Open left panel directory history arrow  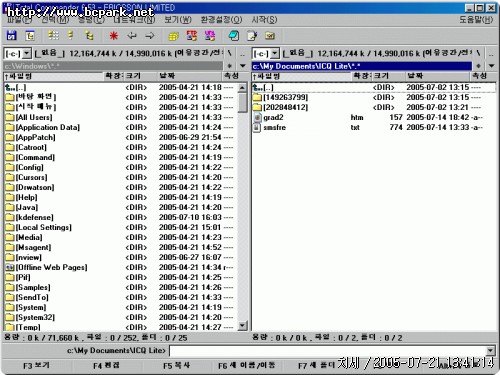tap(243, 66)
